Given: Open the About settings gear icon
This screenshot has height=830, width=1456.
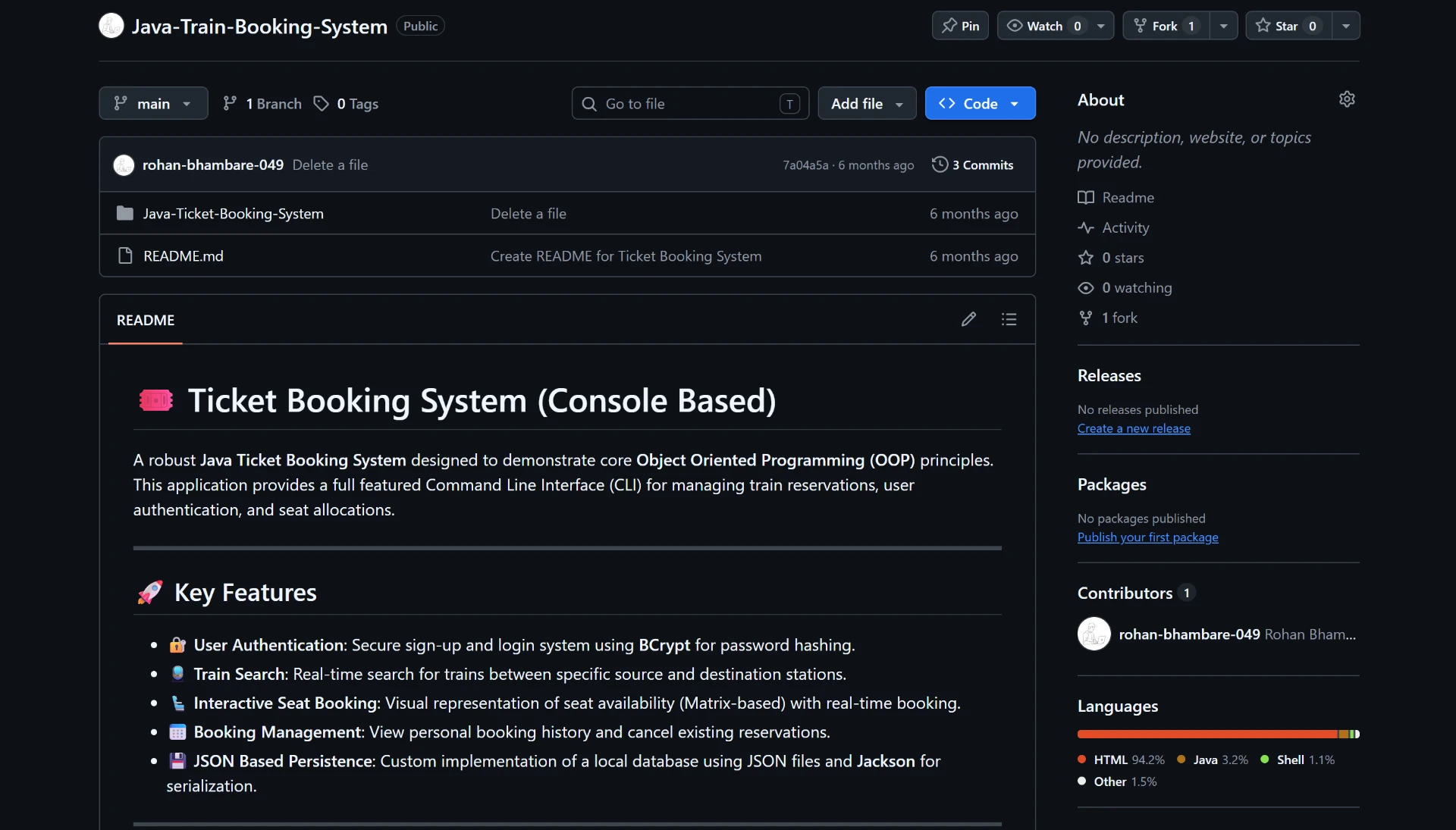Looking at the screenshot, I should (1347, 99).
